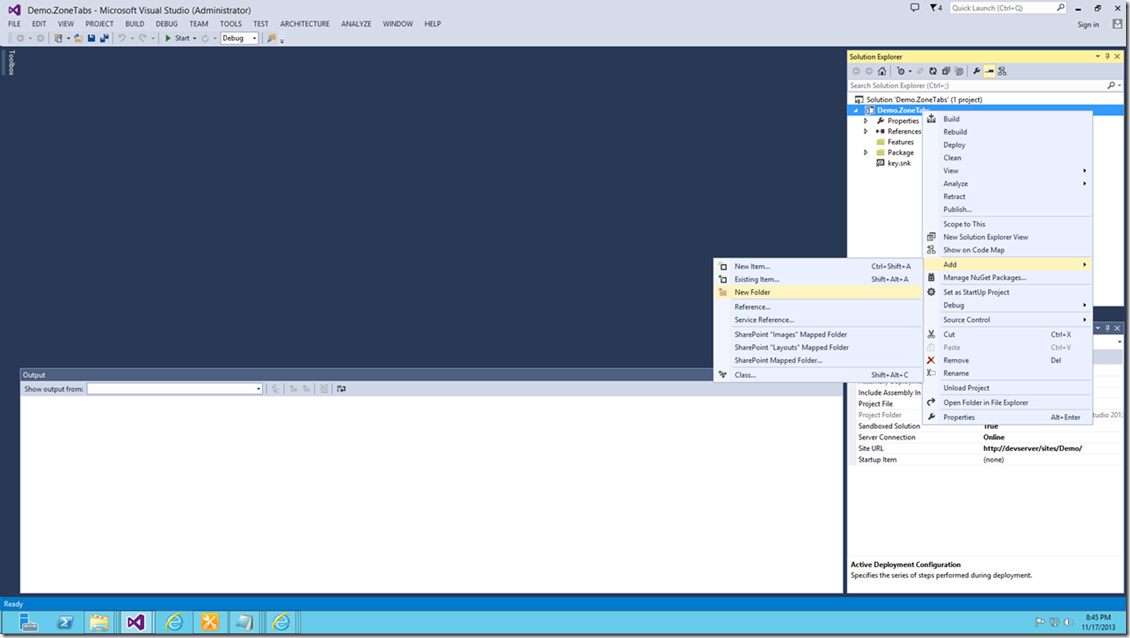Viewport: 1130px width, 638px height.
Task: Open the ARCHITECTURE menu
Action: click(305, 24)
